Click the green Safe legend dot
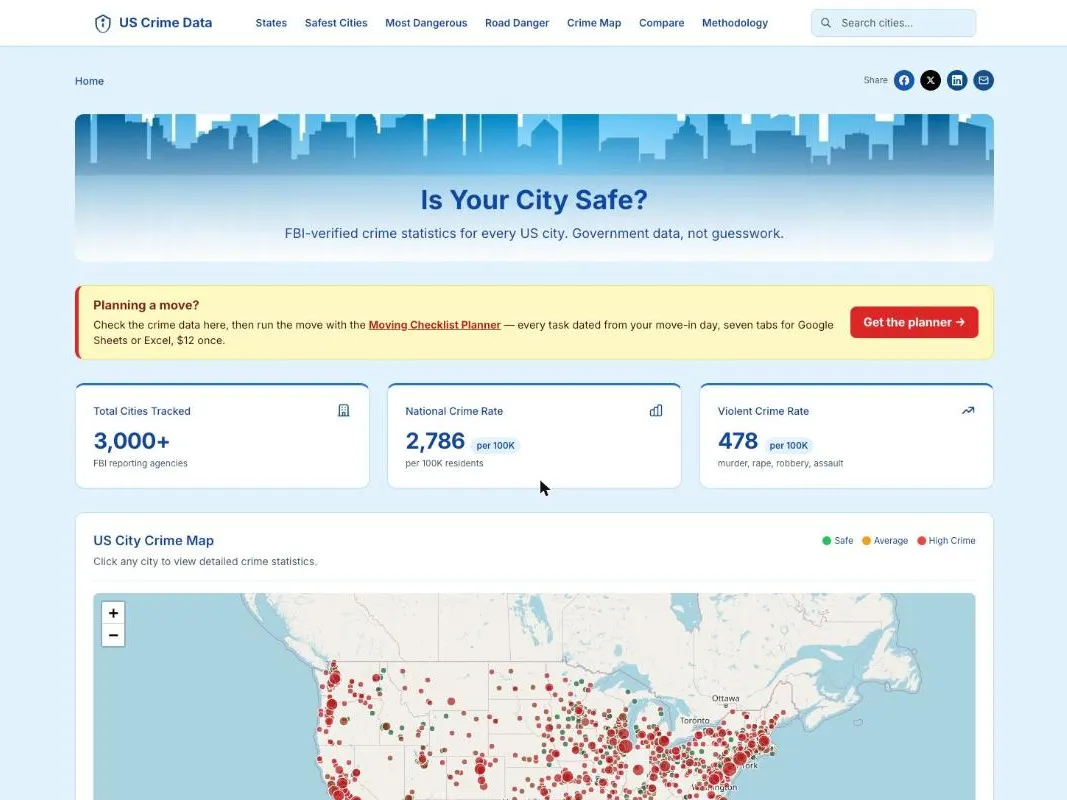The width and height of the screenshot is (1067, 800). [826, 541]
